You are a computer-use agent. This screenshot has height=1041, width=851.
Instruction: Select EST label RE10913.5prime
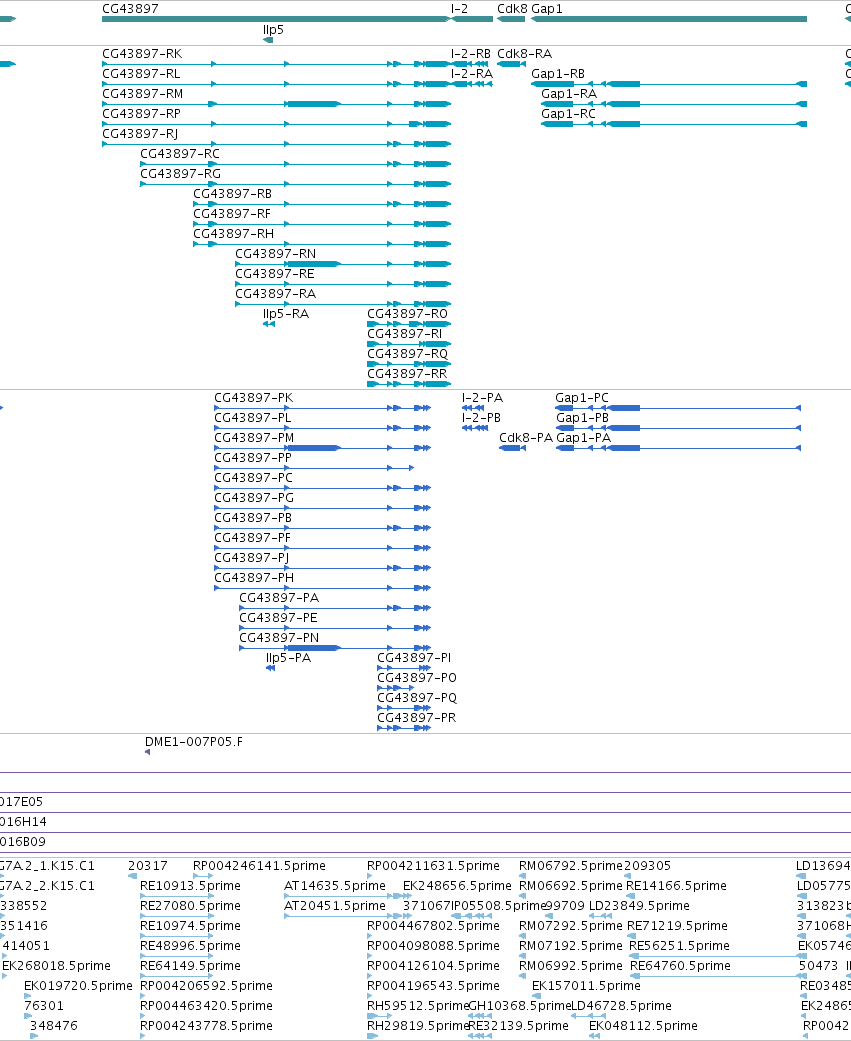[x=191, y=886]
